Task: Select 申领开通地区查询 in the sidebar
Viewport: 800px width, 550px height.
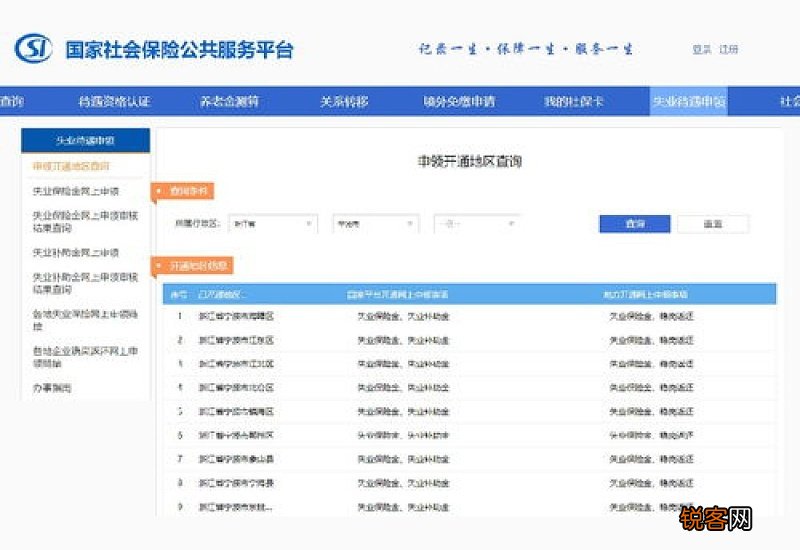Action: point(71,166)
